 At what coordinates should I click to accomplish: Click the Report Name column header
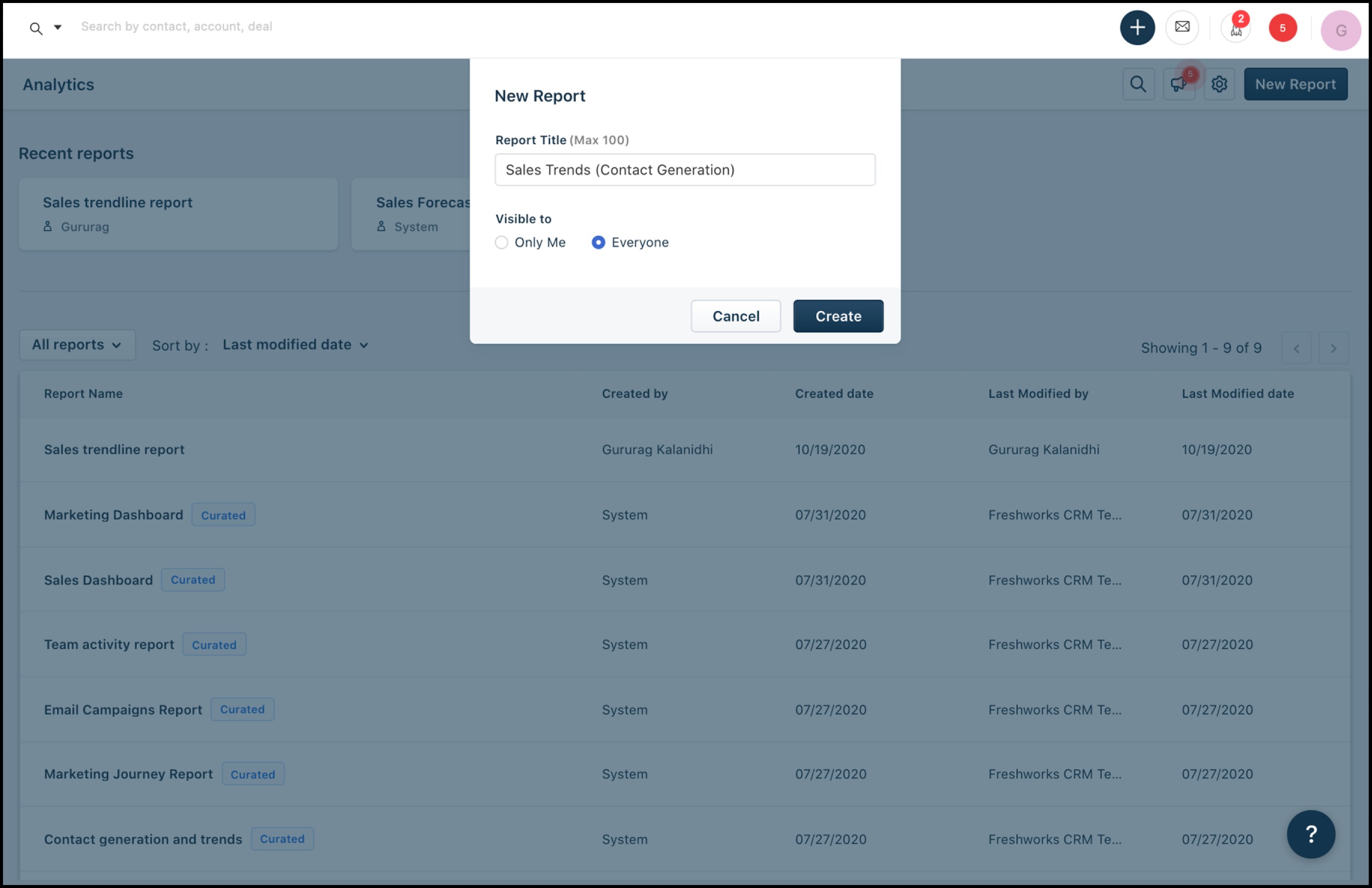84,394
